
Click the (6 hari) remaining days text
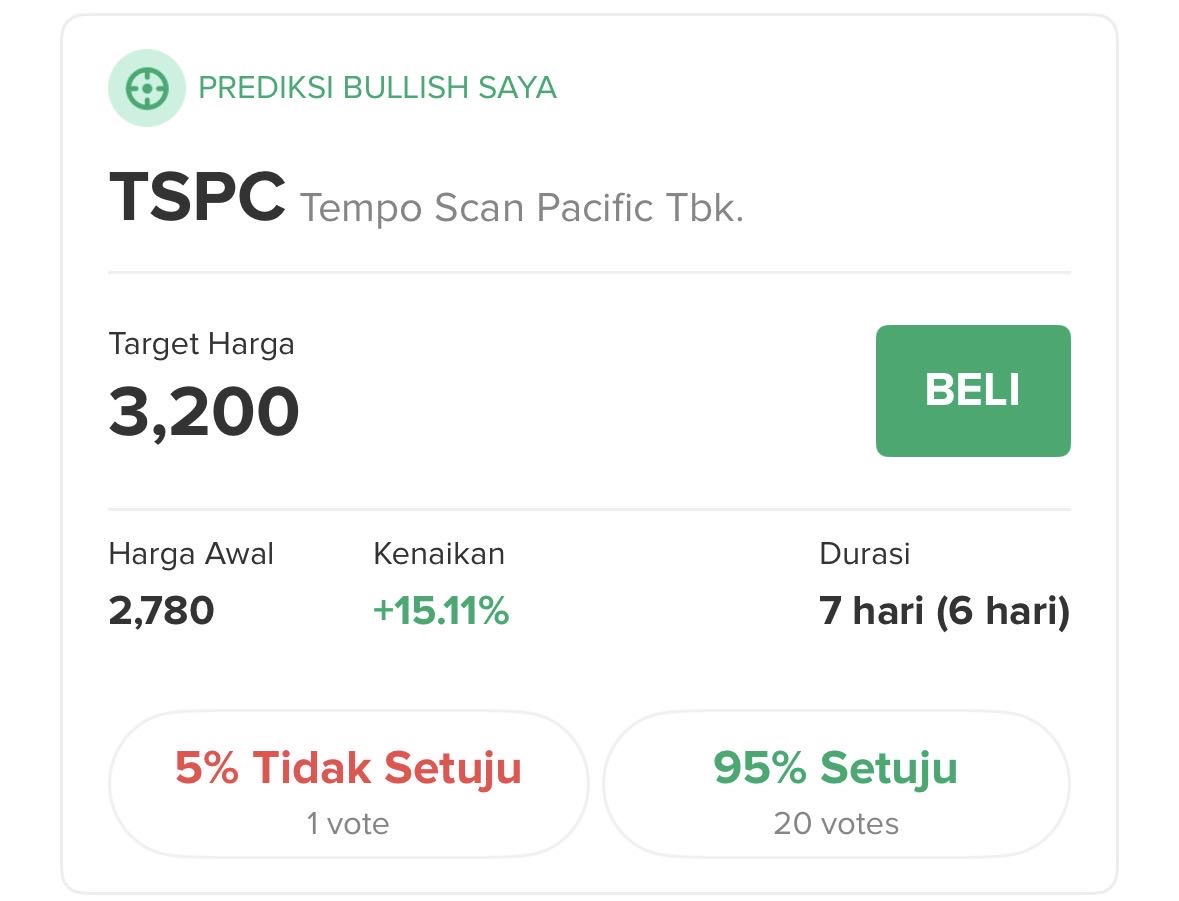[x=1003, y=611]
